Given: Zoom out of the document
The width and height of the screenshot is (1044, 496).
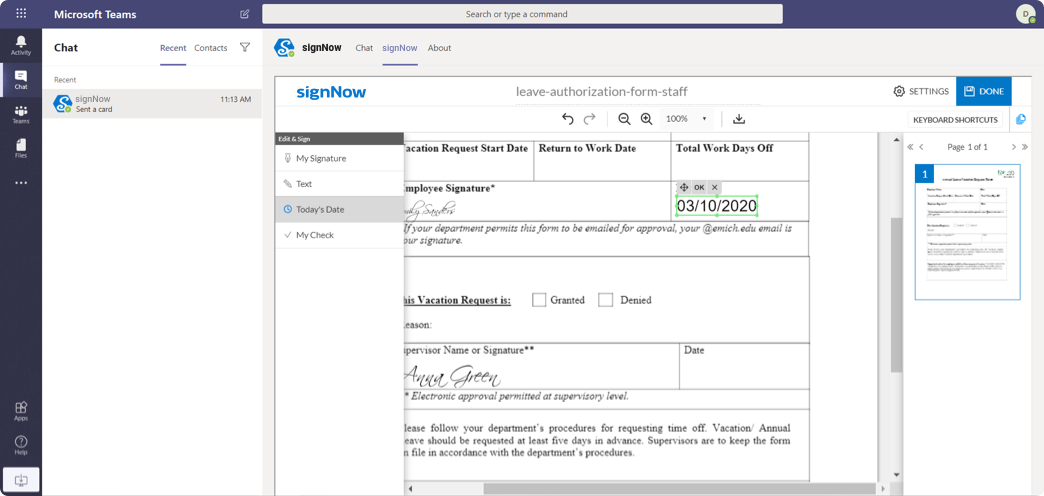Looking at the screenshot, I should (624, 119).
